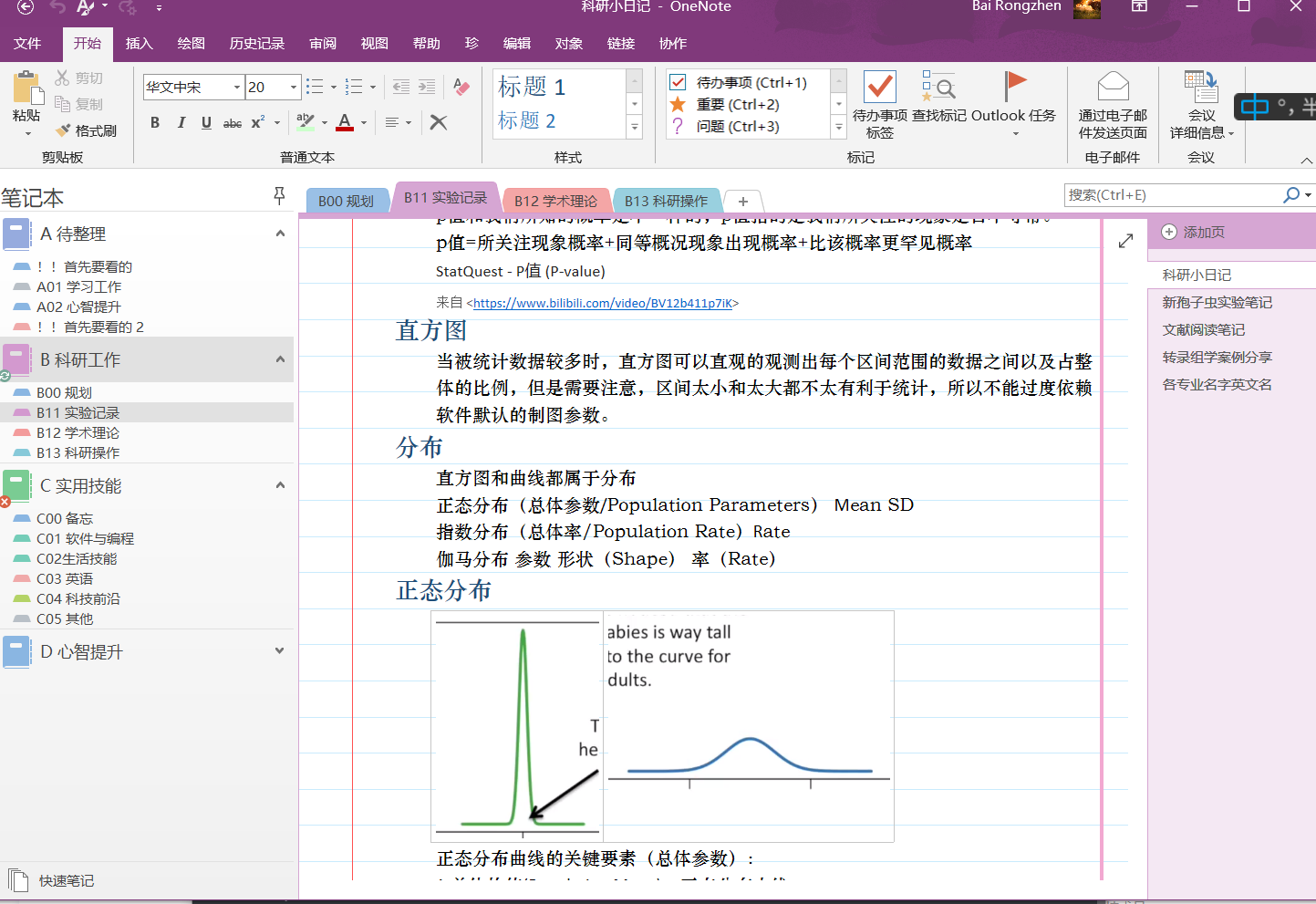Open 查找标记 (Find Tags)

(x=938, y=97)
